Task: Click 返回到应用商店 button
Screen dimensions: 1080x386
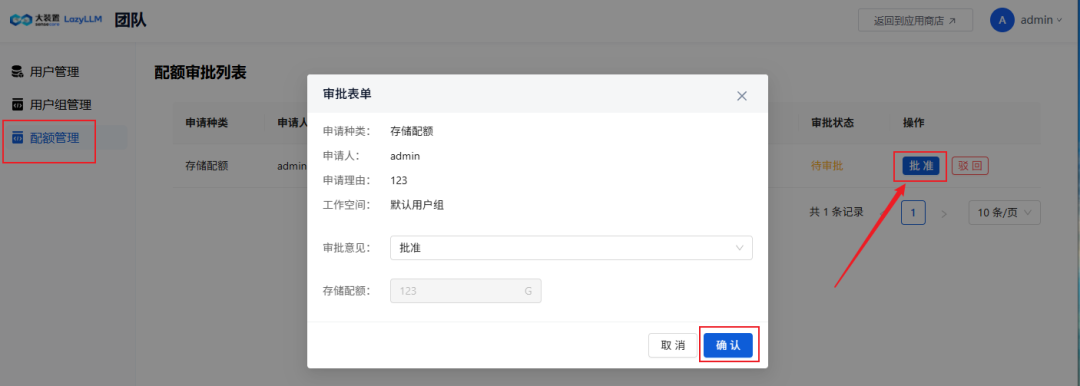Action: pos(915,21)
